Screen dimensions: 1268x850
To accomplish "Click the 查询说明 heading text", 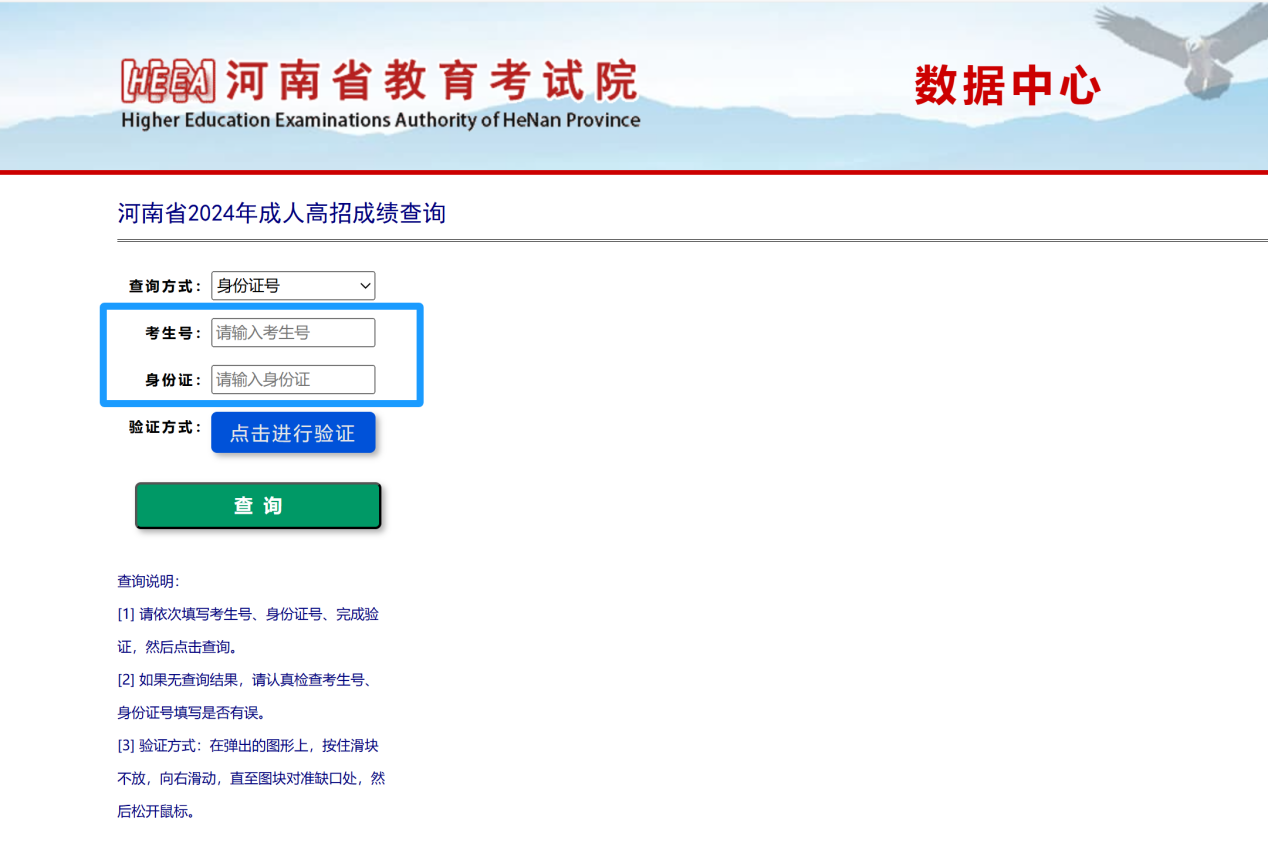I will (148, 582).
